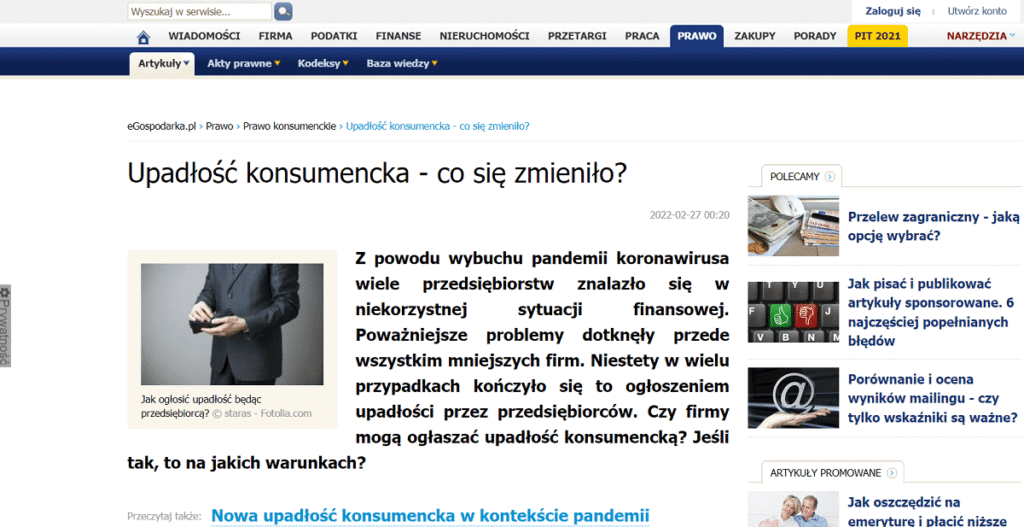Viewport: 1024px width, 527px height.
Task: Open the Prywatność settings gear tab
Action: 5,326
